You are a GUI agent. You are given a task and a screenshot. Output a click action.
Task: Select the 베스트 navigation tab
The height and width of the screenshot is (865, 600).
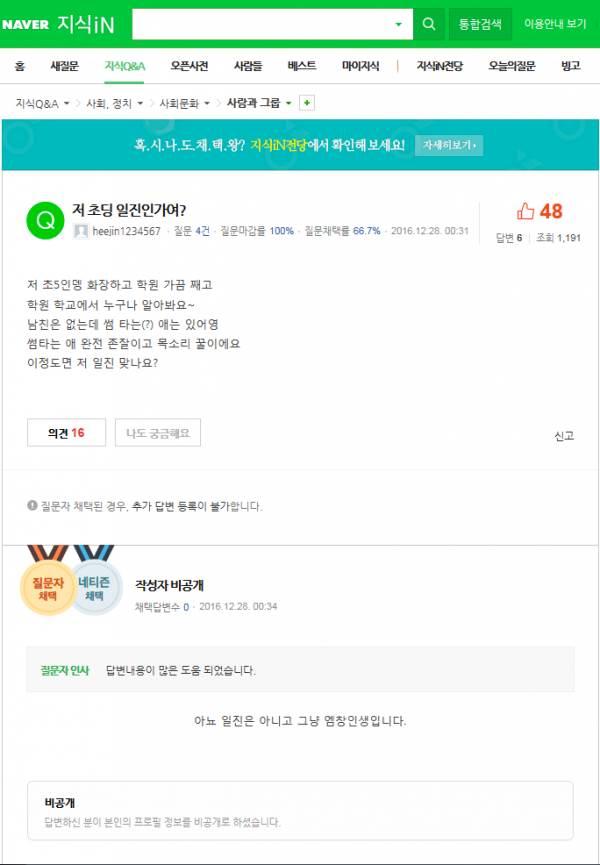(302, 66)
